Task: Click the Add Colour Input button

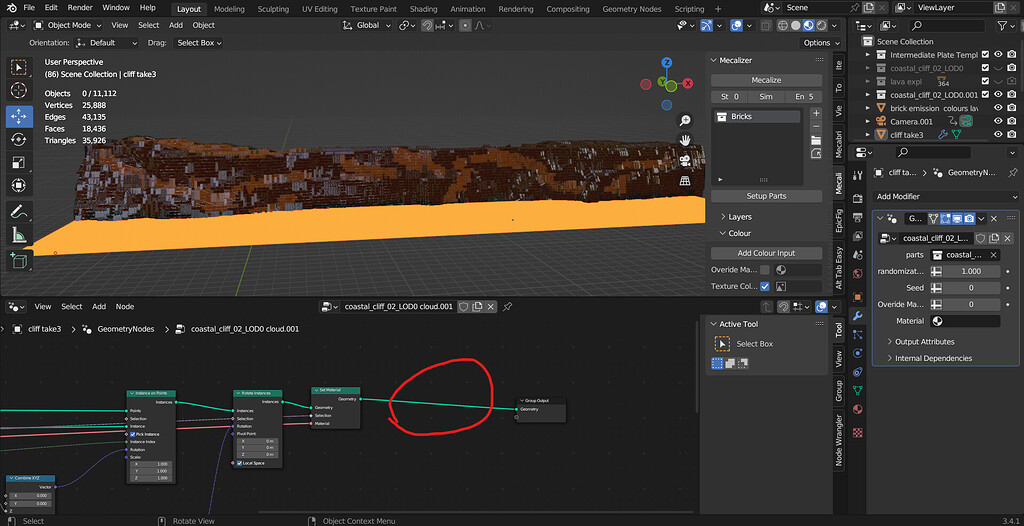Action: coord(766,253)
